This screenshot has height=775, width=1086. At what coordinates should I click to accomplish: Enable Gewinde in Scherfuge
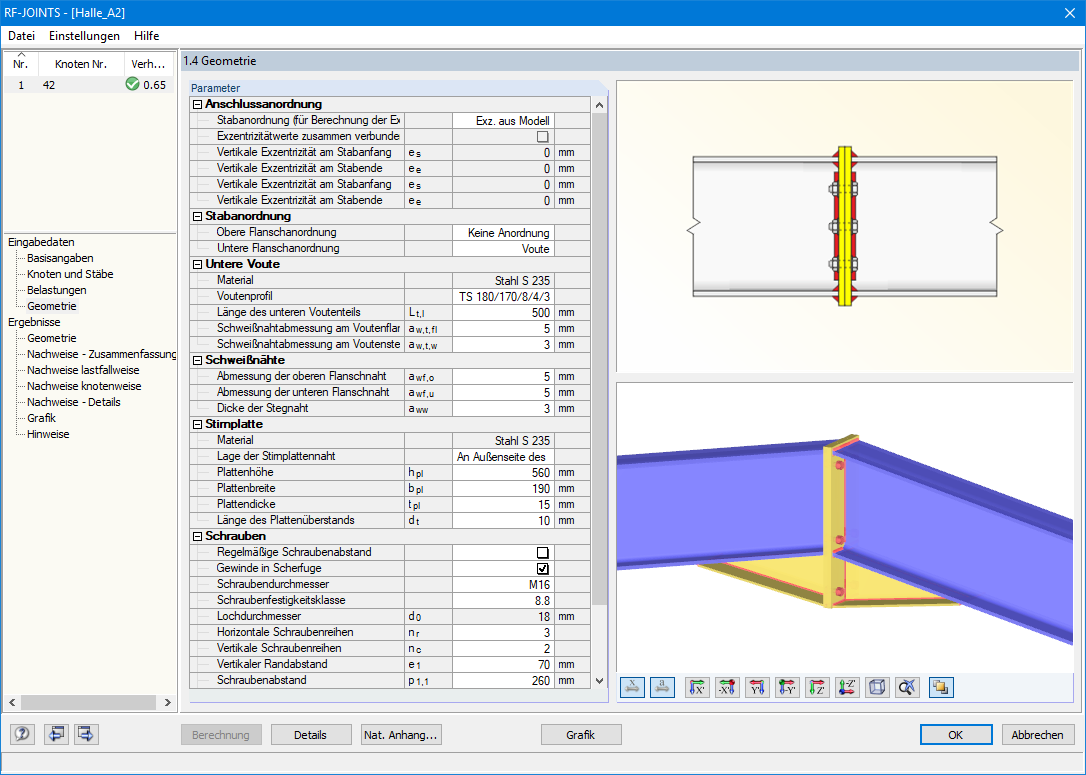coord(542,568)
